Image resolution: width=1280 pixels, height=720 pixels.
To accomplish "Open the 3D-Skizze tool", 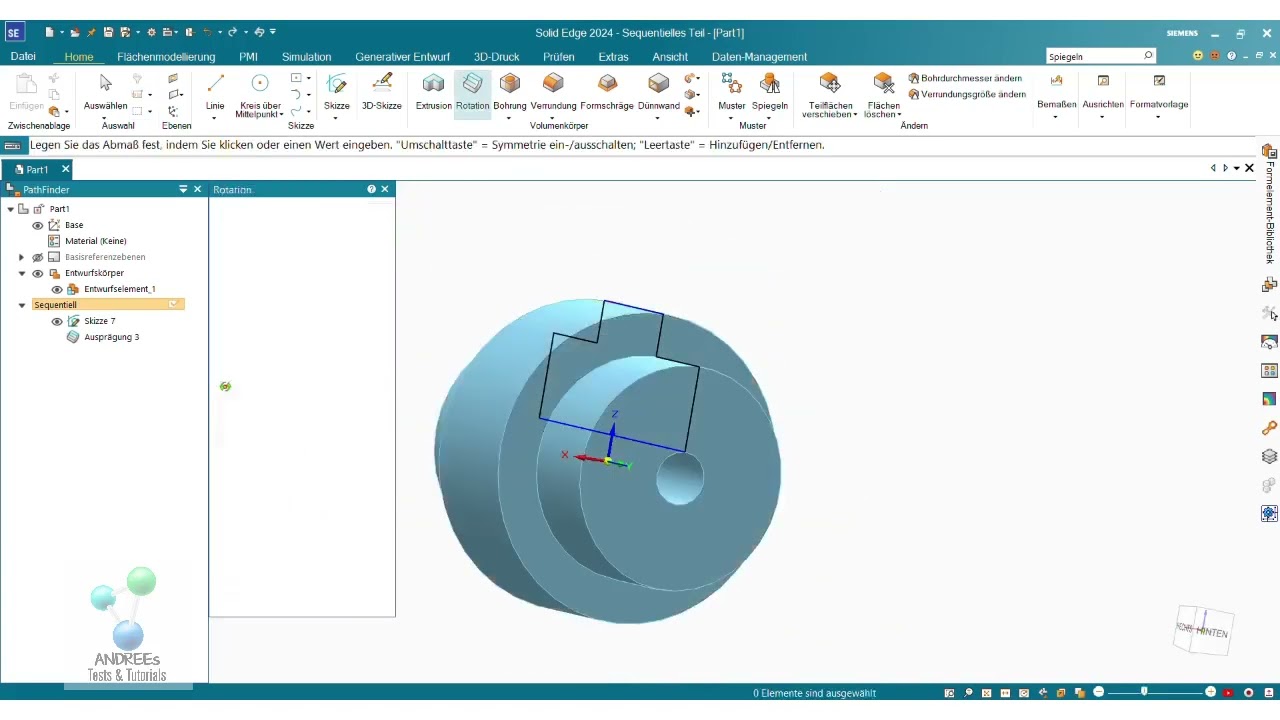I will (x=381, y=92).
